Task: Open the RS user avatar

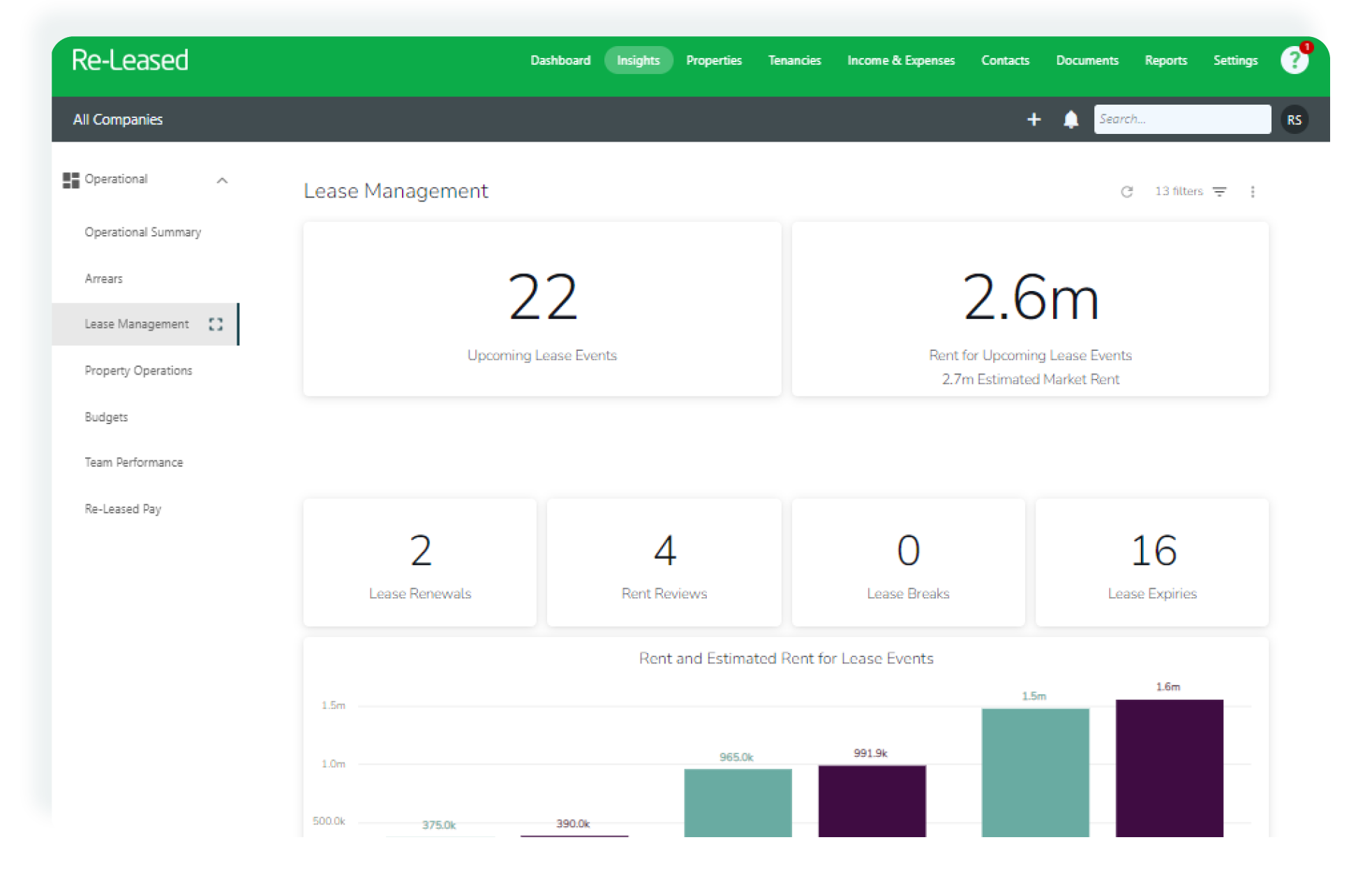Action: 1295,120
